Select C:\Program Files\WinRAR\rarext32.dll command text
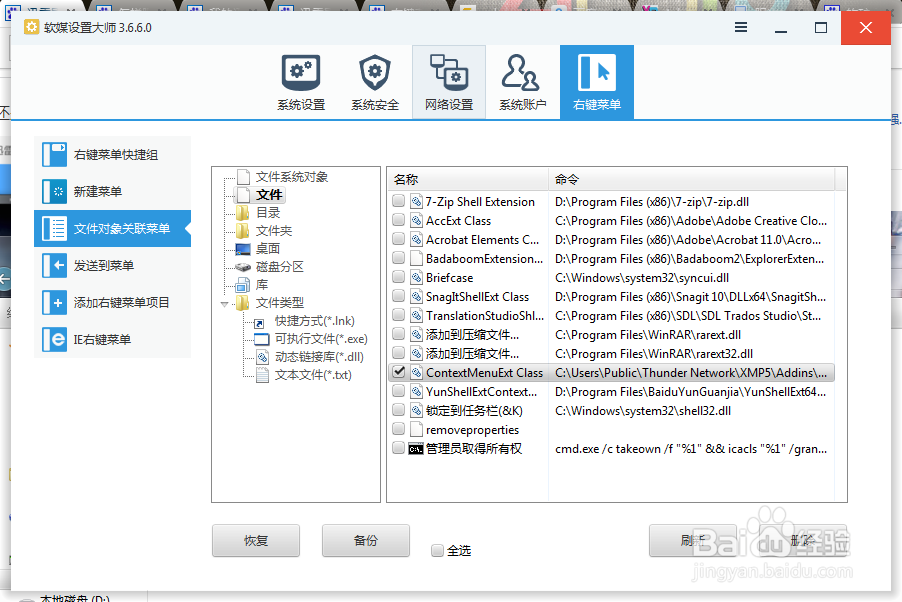902x602 pixels. [654, 354]
